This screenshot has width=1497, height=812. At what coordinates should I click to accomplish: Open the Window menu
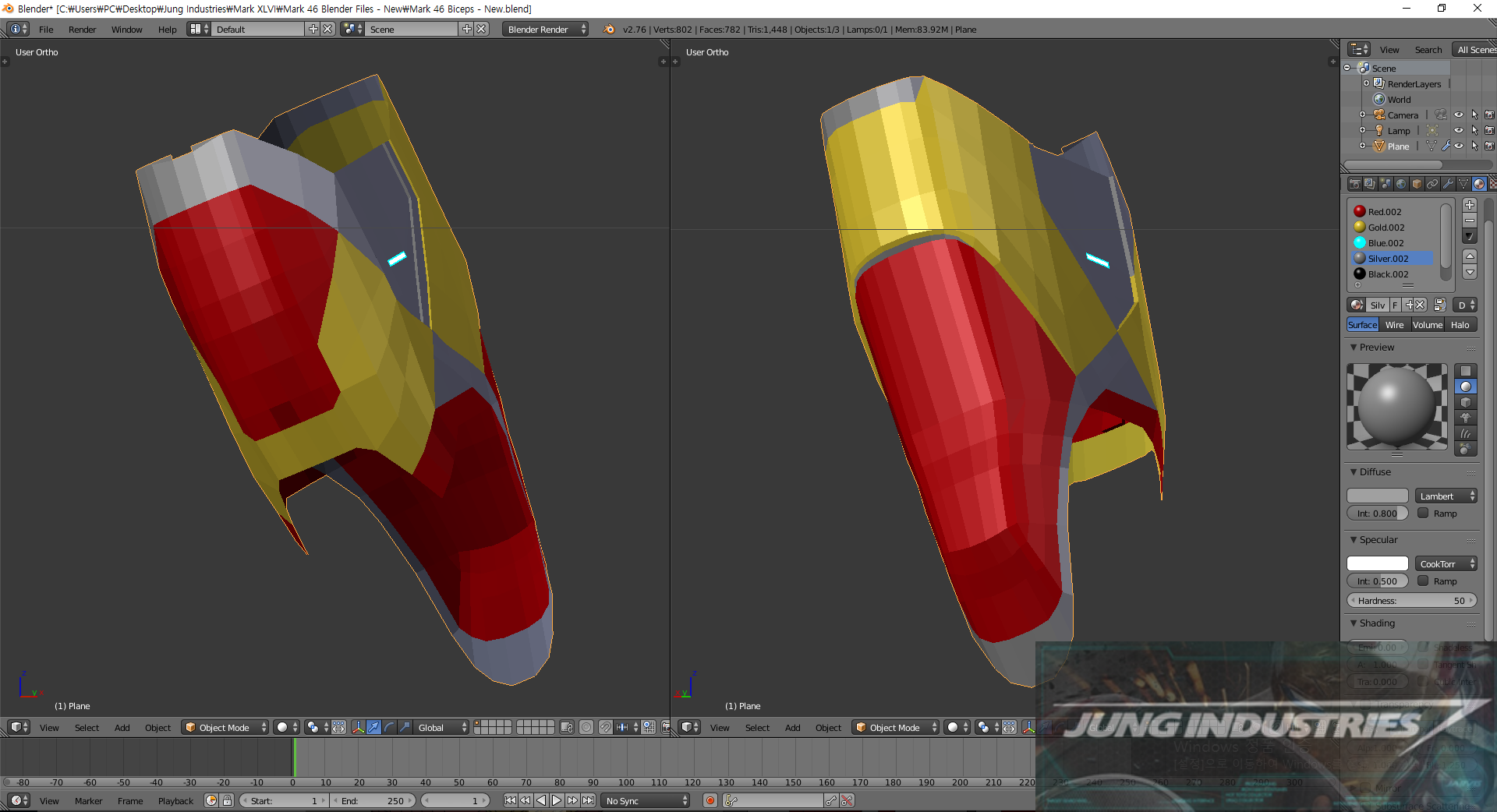[126, 29]
